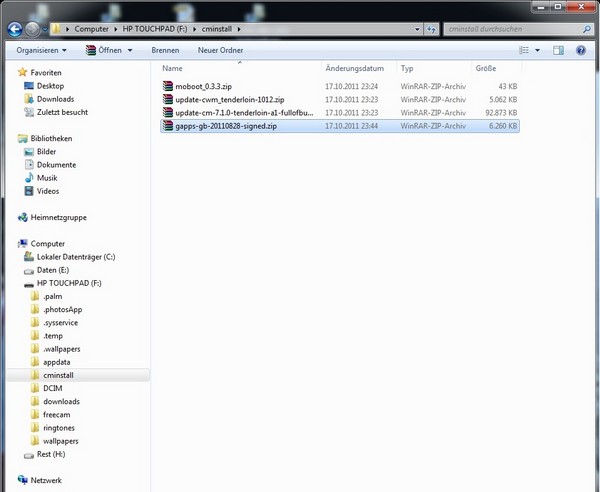Open Lokaler Datenträger (C:) drive
The height and width of the screenshot is (492, 600).
(76, 257)
